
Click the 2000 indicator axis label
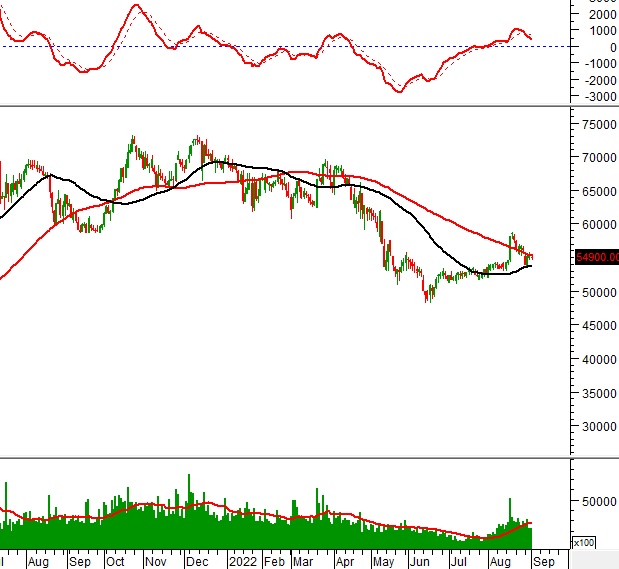(x=602, y=14)
